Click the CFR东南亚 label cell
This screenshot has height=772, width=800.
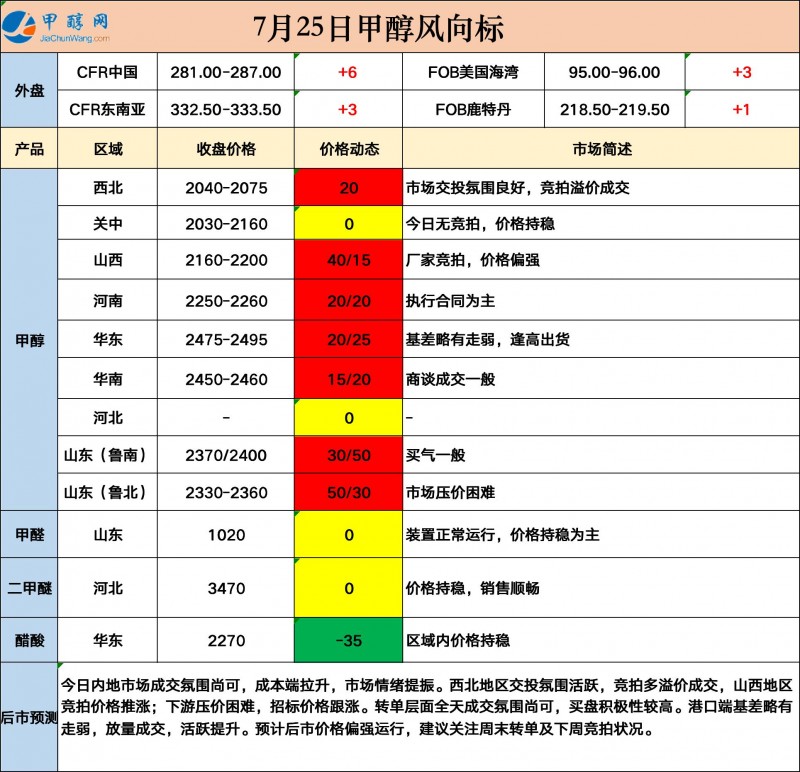(107, 109)
